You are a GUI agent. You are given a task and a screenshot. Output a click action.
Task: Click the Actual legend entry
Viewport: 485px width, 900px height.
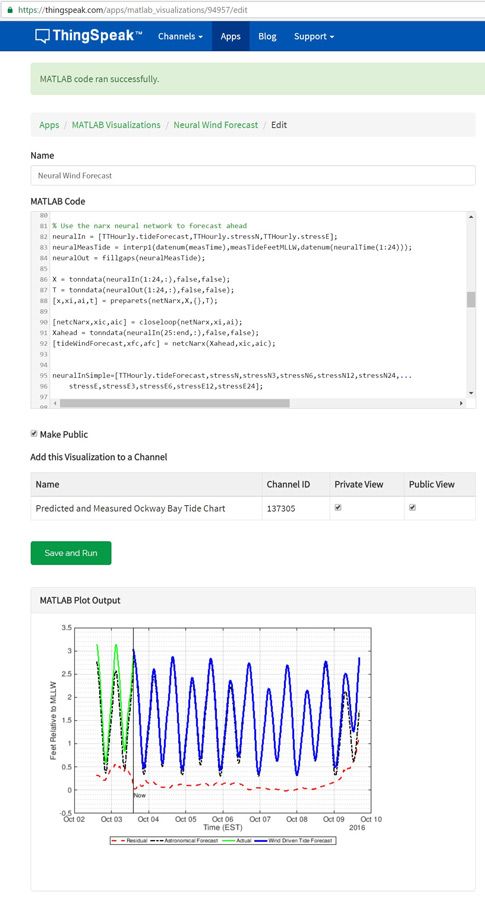pyautogui.click(x=234, y=840)
